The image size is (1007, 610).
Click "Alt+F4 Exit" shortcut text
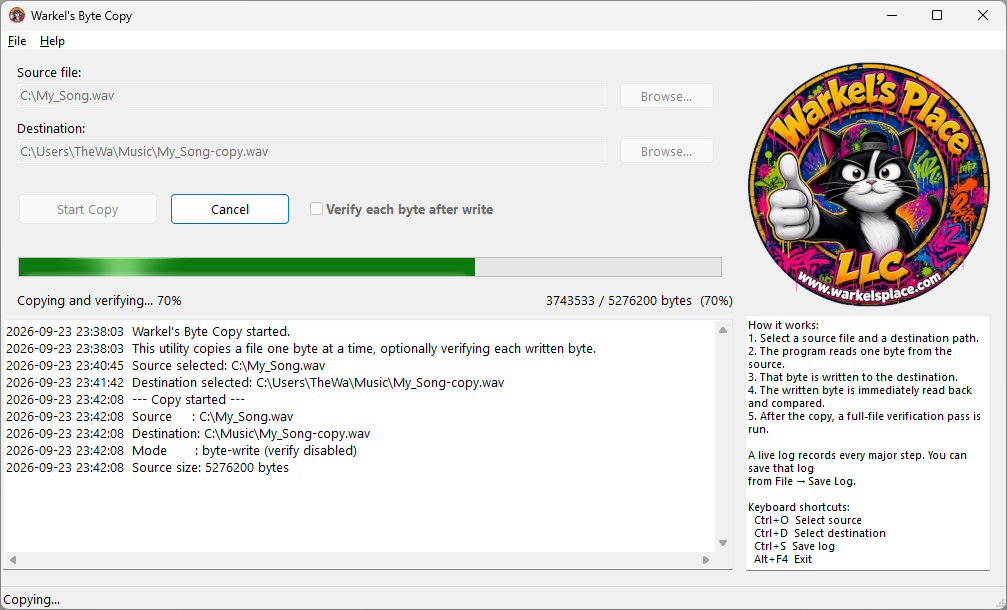click(x=783, y=559)
